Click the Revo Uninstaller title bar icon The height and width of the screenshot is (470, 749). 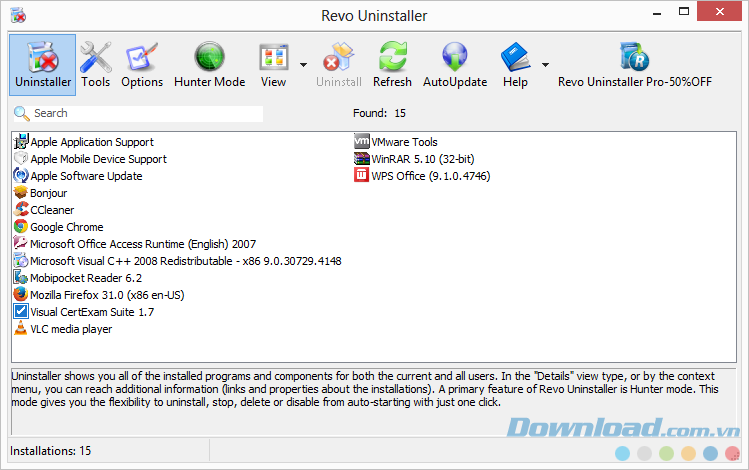click(x=18, y=15)
